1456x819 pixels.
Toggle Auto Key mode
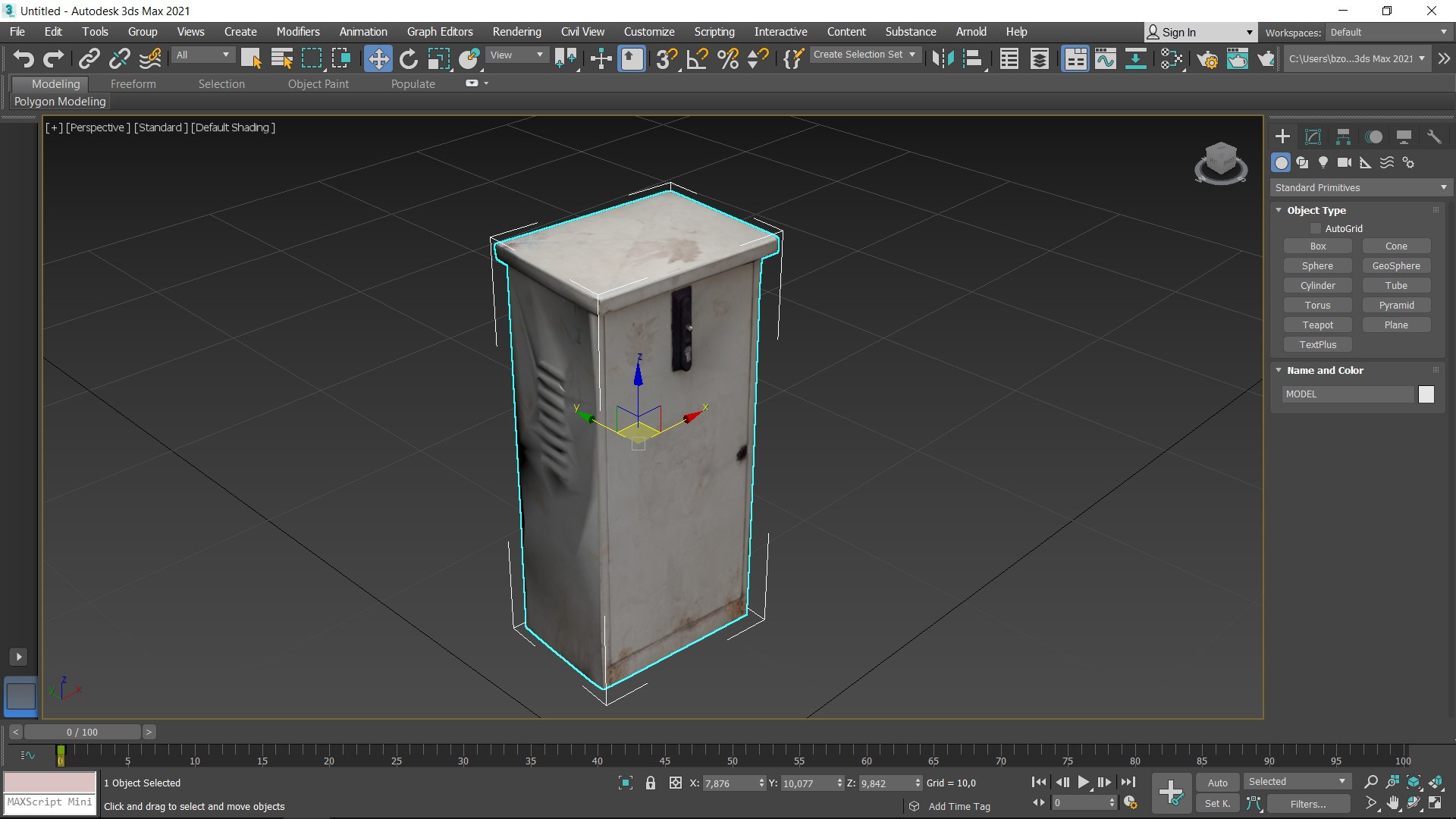(x=1217, y=783)
